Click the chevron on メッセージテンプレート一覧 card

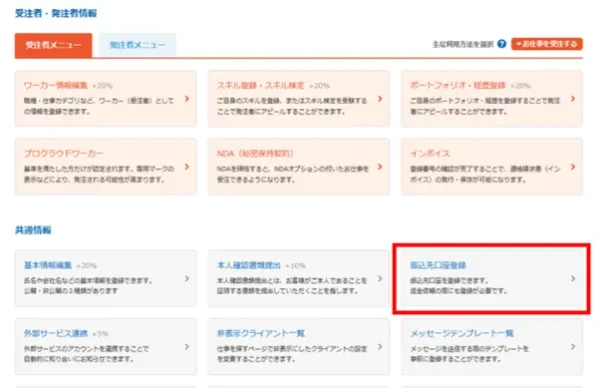(x=573, y=347)
